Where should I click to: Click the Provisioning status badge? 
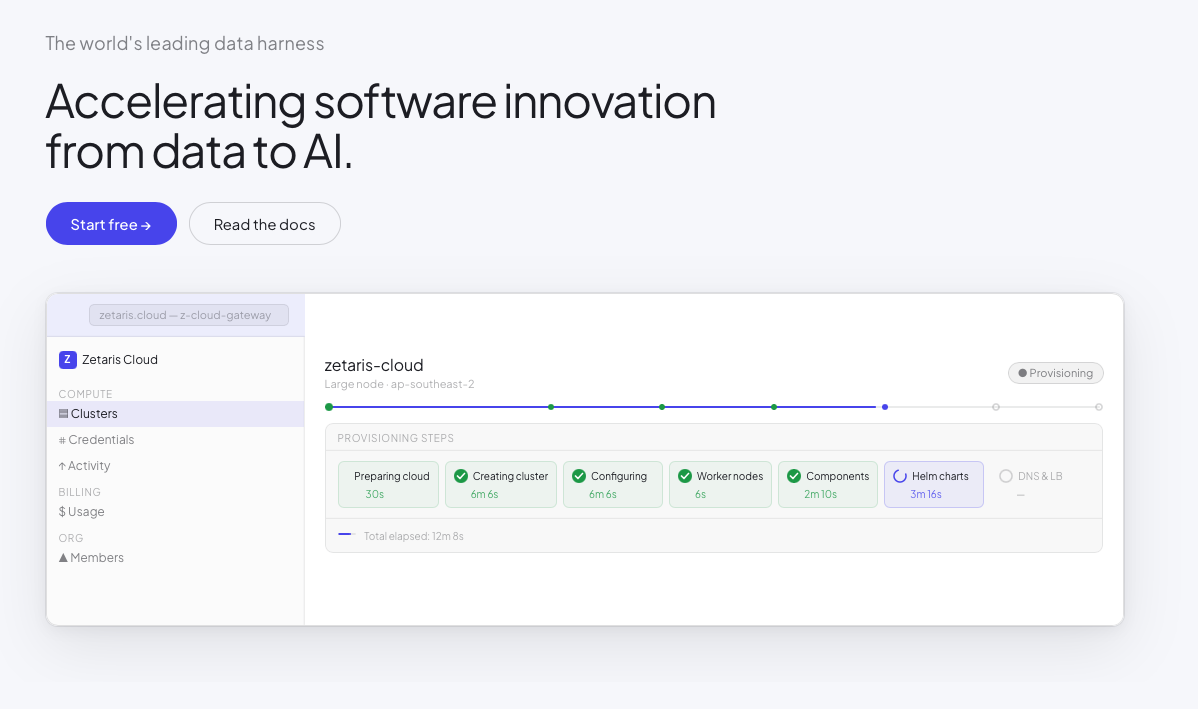click(1056, 373)
